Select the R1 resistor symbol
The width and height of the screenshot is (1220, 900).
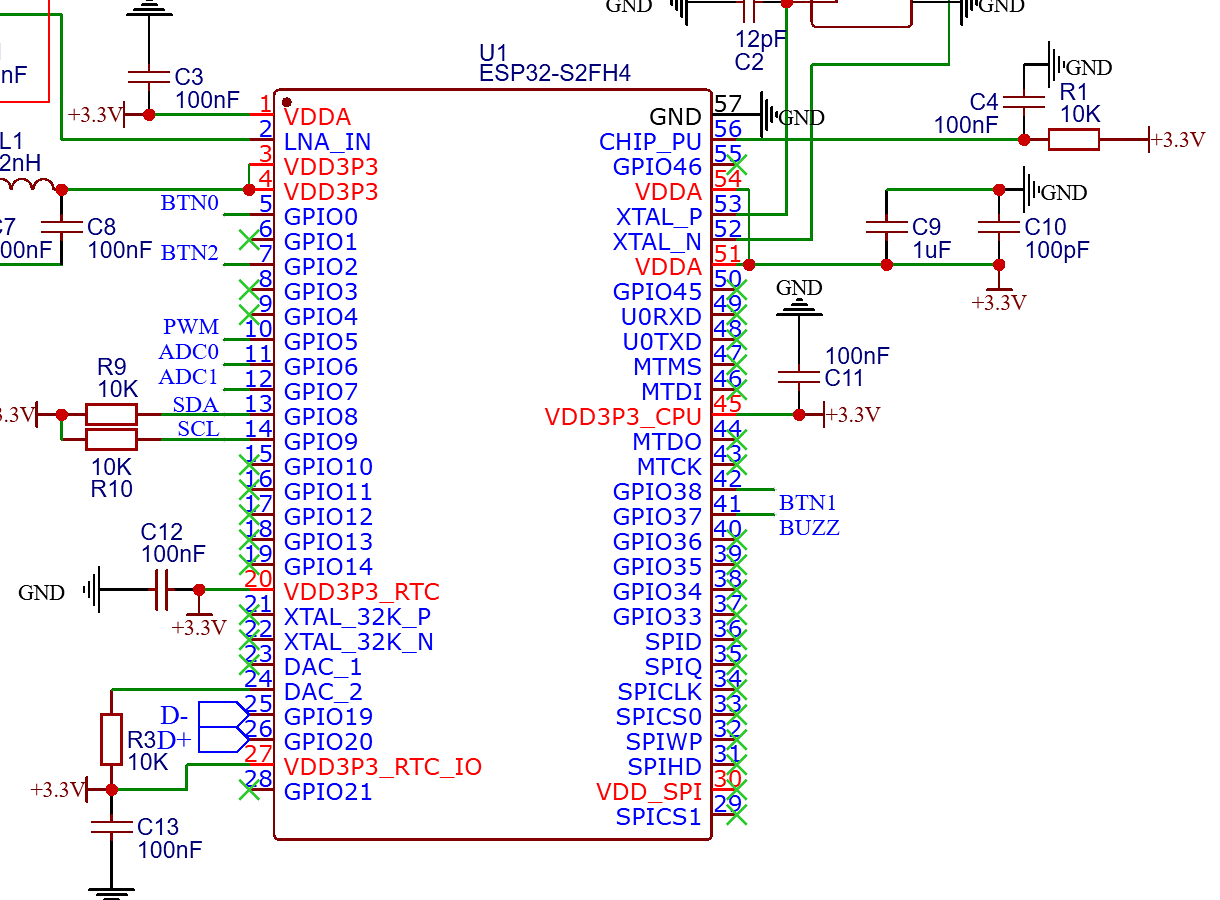coord(1074,140)
